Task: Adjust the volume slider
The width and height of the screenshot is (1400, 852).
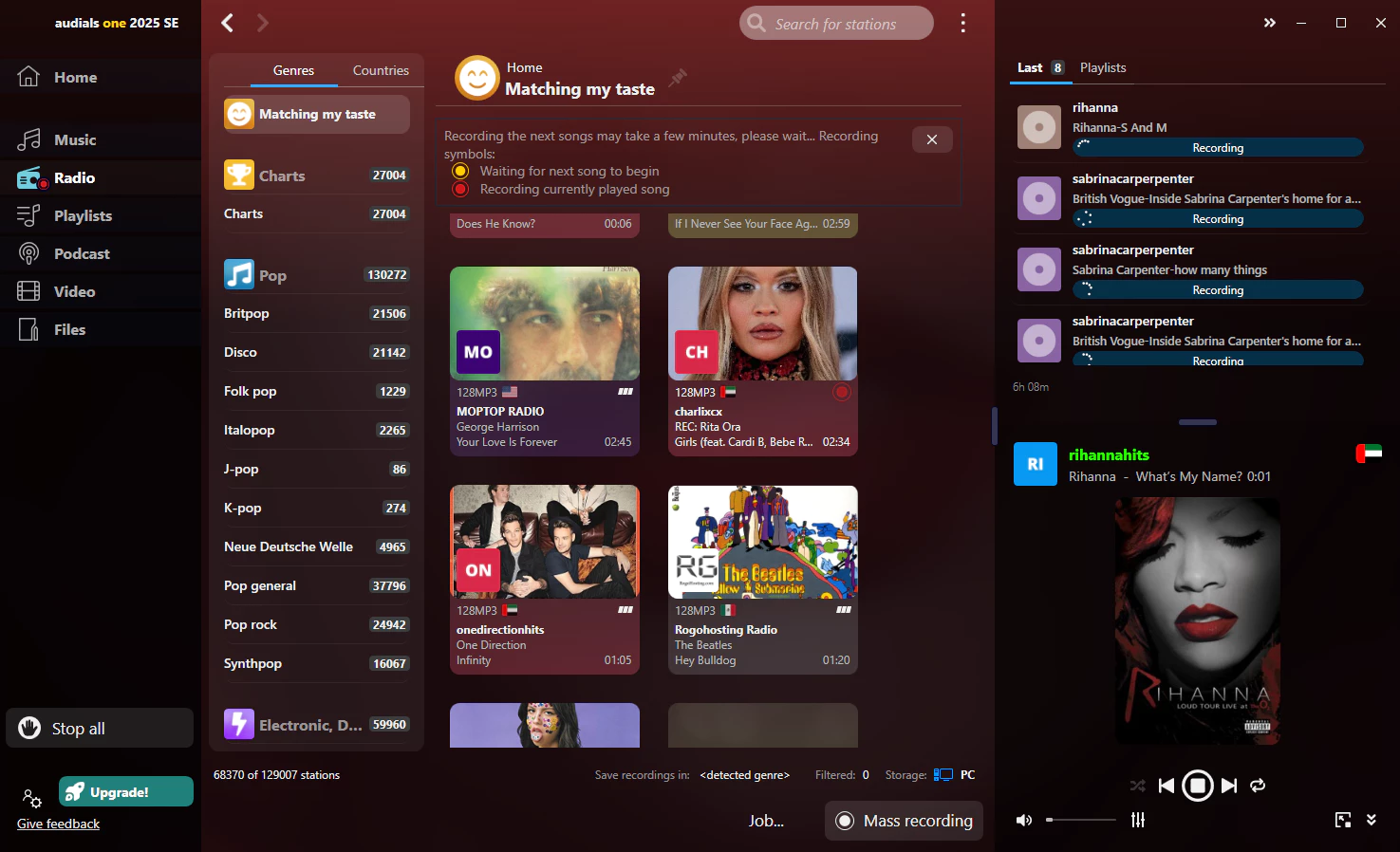Action: (x=1081, y=820)
